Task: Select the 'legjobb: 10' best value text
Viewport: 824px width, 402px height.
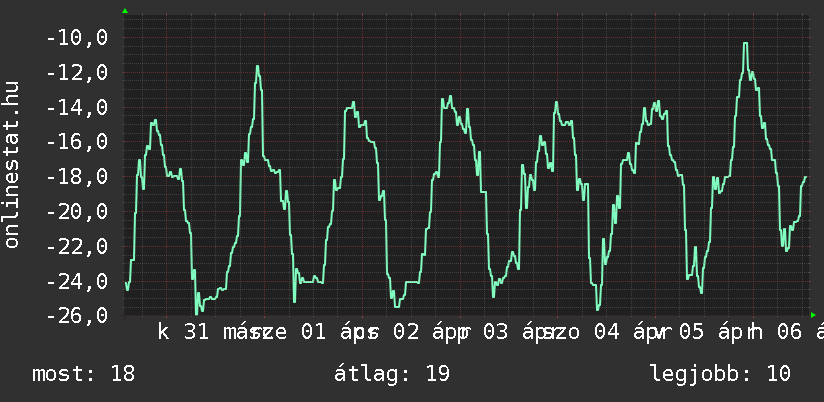Action: 720,374
